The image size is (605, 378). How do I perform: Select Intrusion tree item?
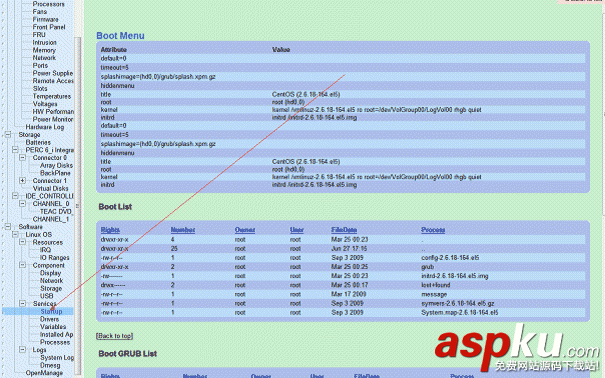tap(44, 42)
